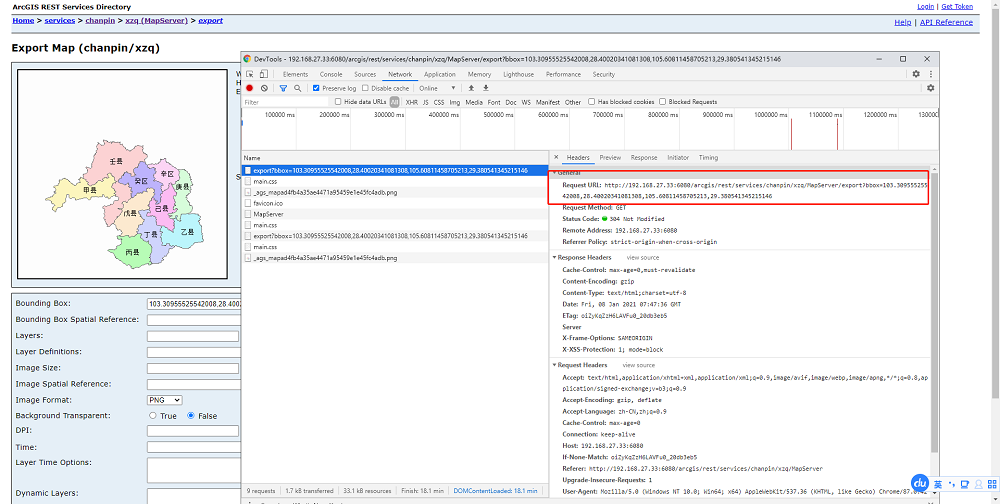Click the Baidu input method du icon

[919, 484]
